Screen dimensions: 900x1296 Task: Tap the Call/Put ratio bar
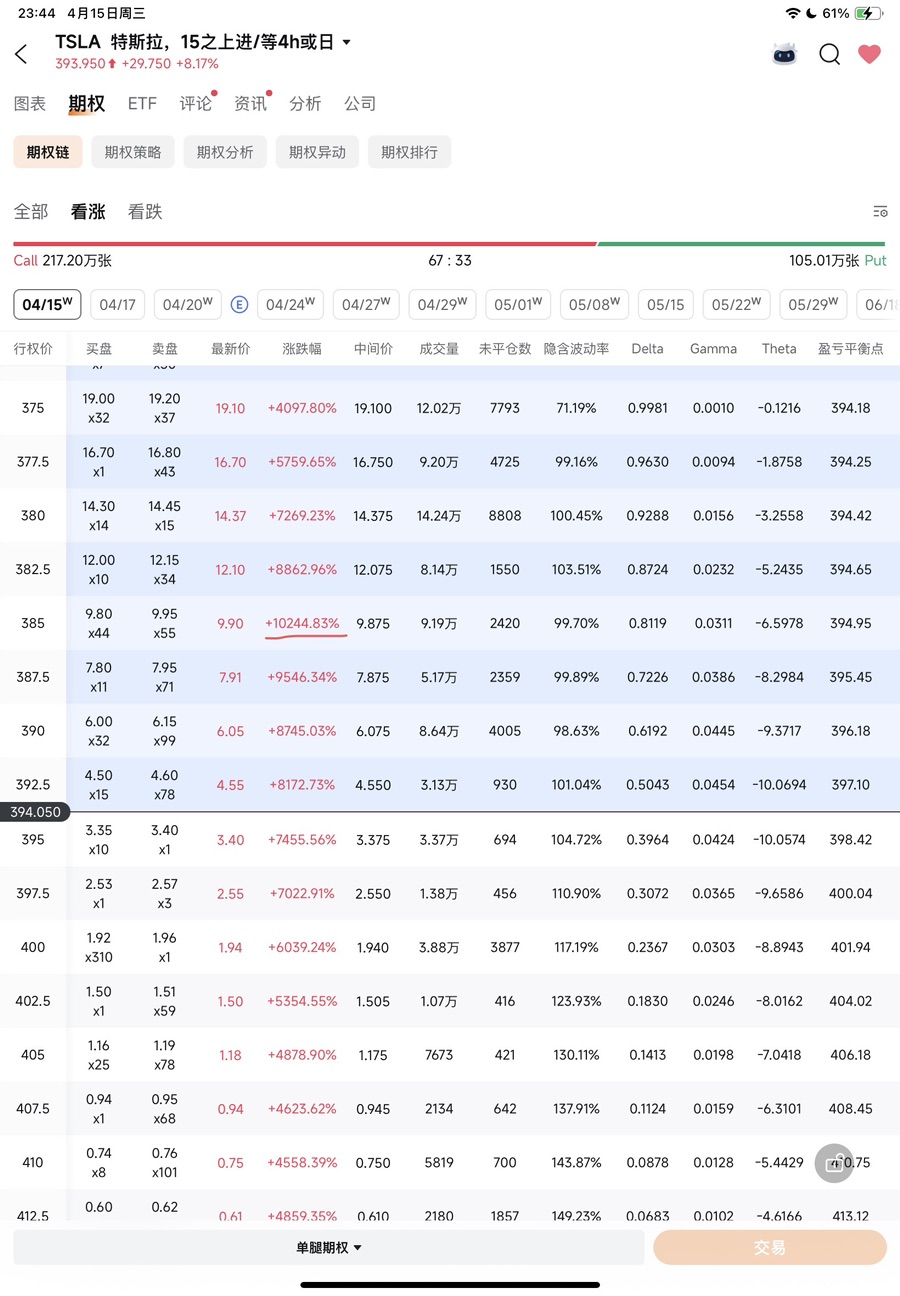point(449,243)
